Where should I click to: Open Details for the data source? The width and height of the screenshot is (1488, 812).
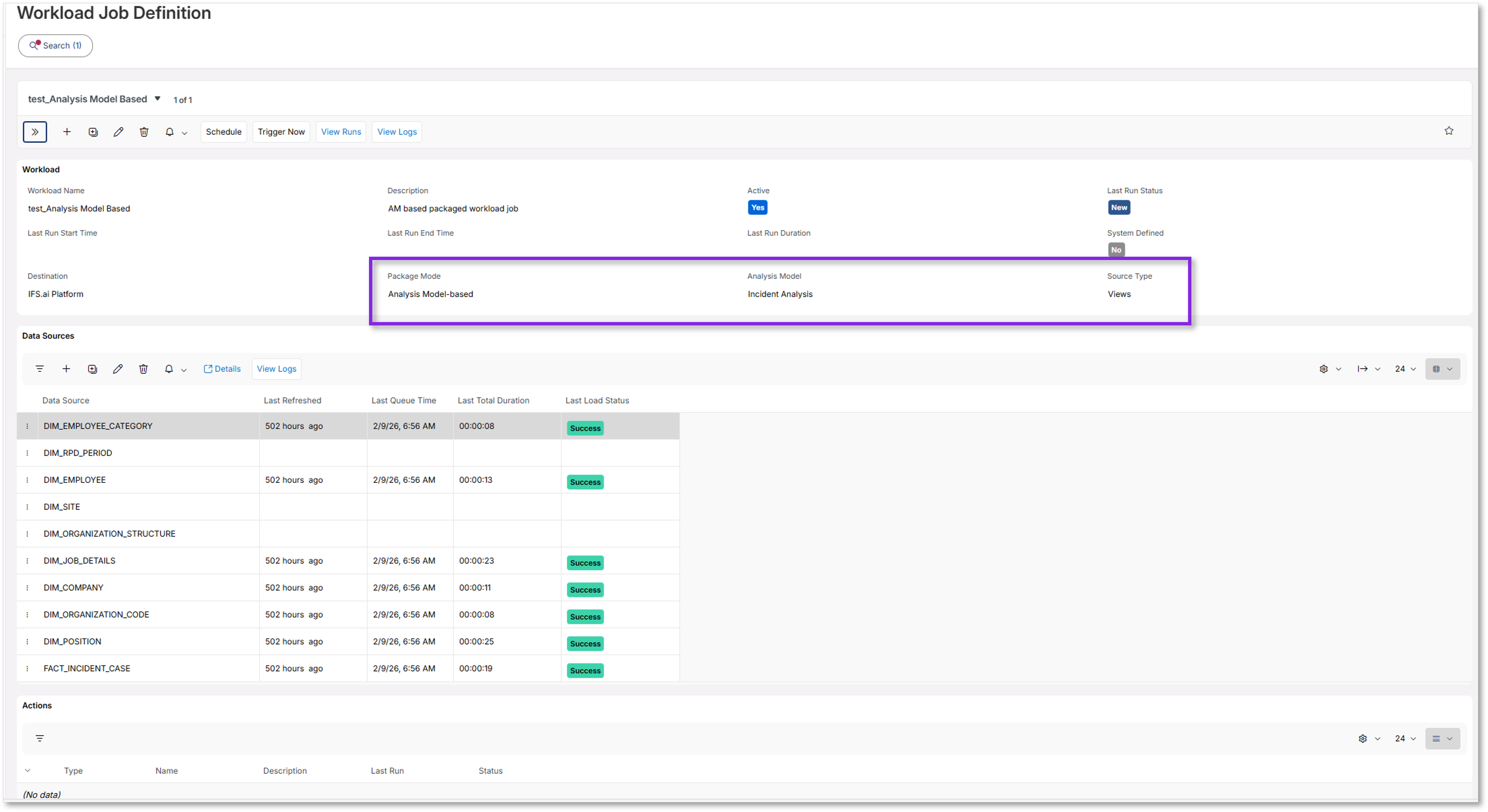click(222, 368)
